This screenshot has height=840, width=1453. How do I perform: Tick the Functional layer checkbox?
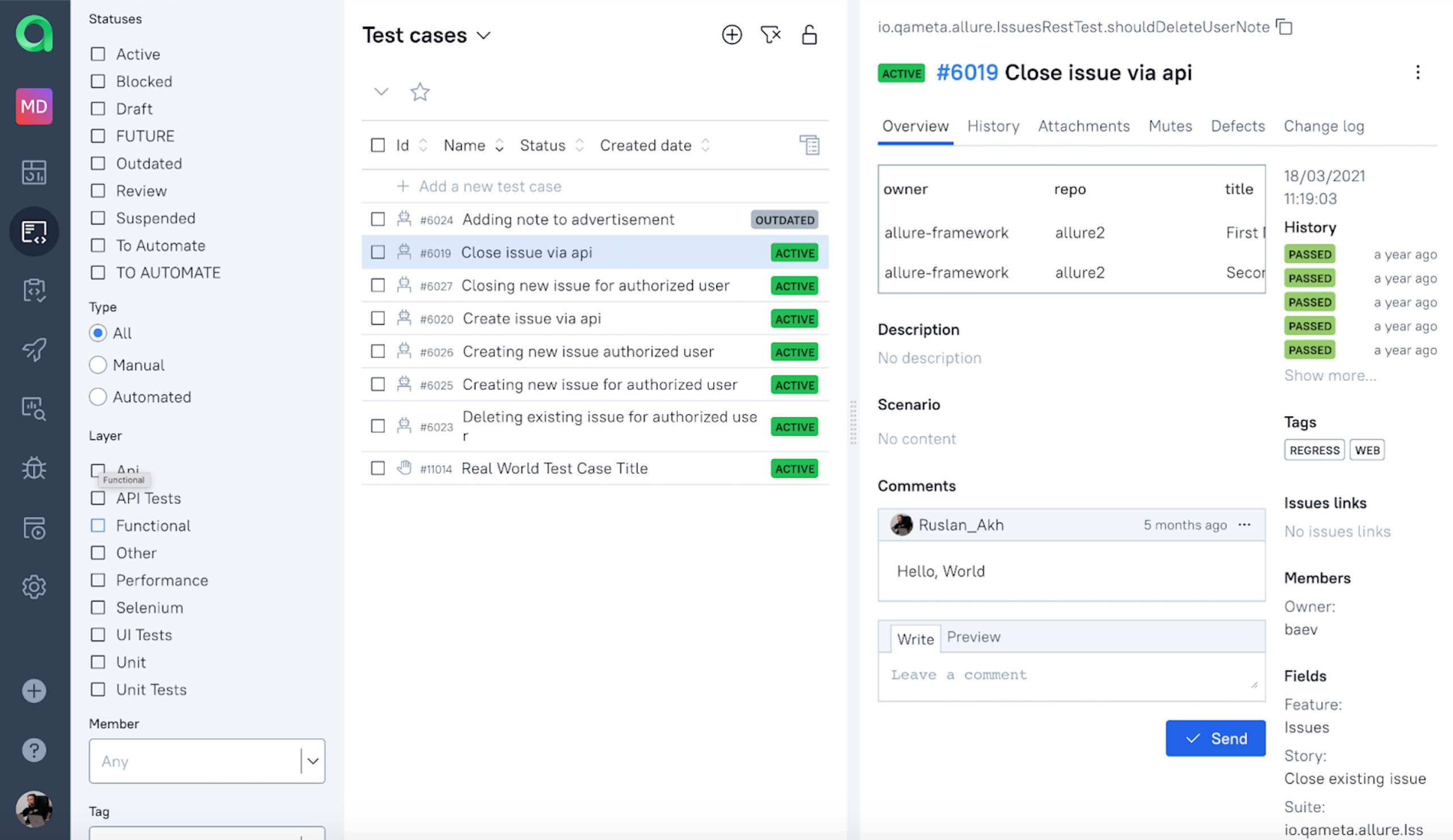(x=98, y=525)
